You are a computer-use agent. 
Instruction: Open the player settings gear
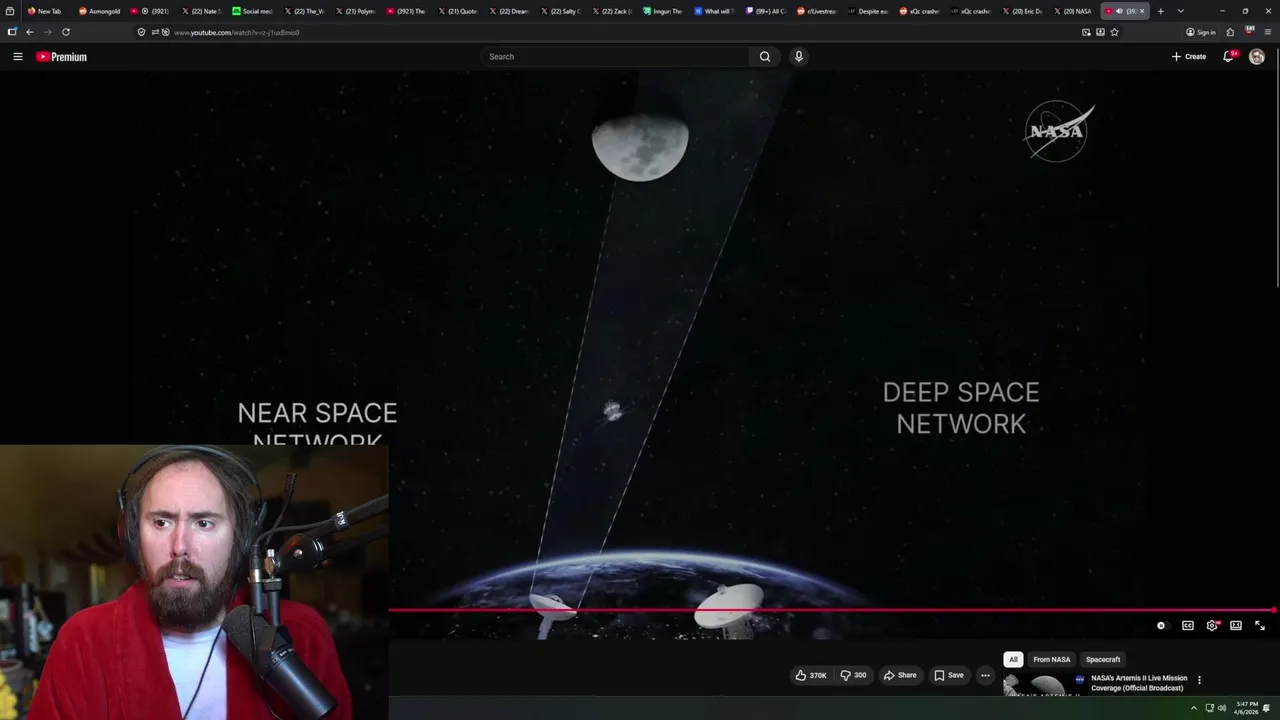click(1212, 626)
